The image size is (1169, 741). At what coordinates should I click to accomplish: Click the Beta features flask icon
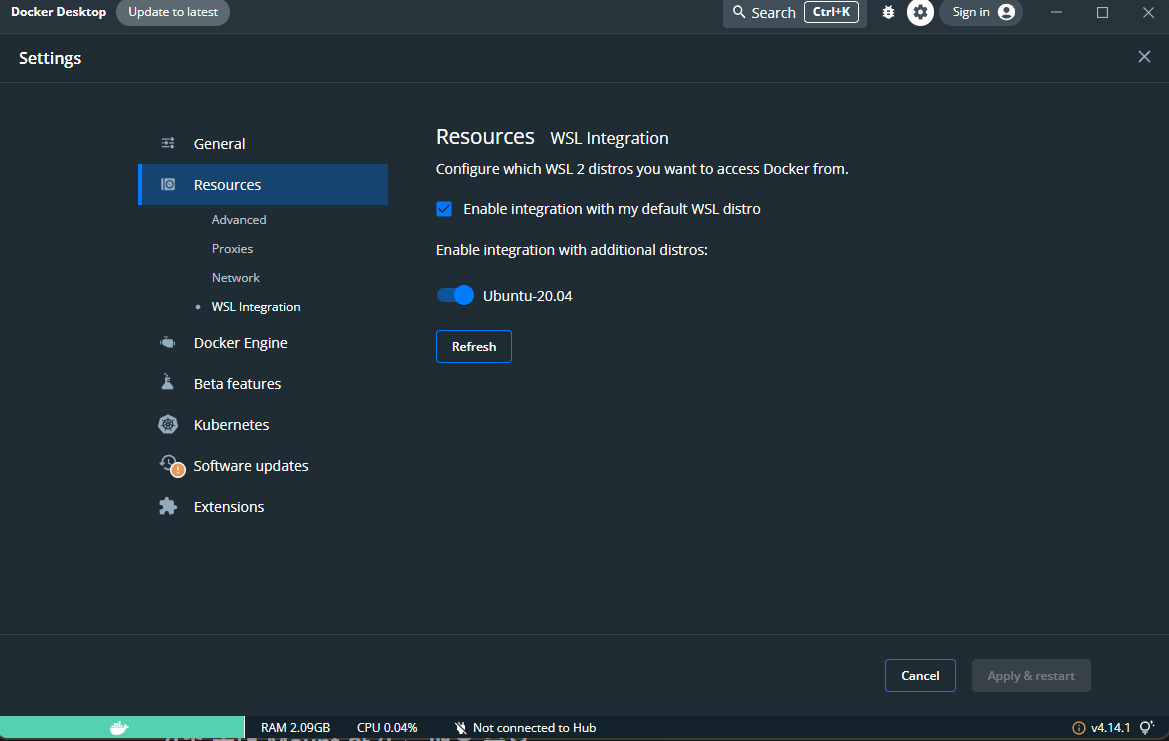point(168,382)
